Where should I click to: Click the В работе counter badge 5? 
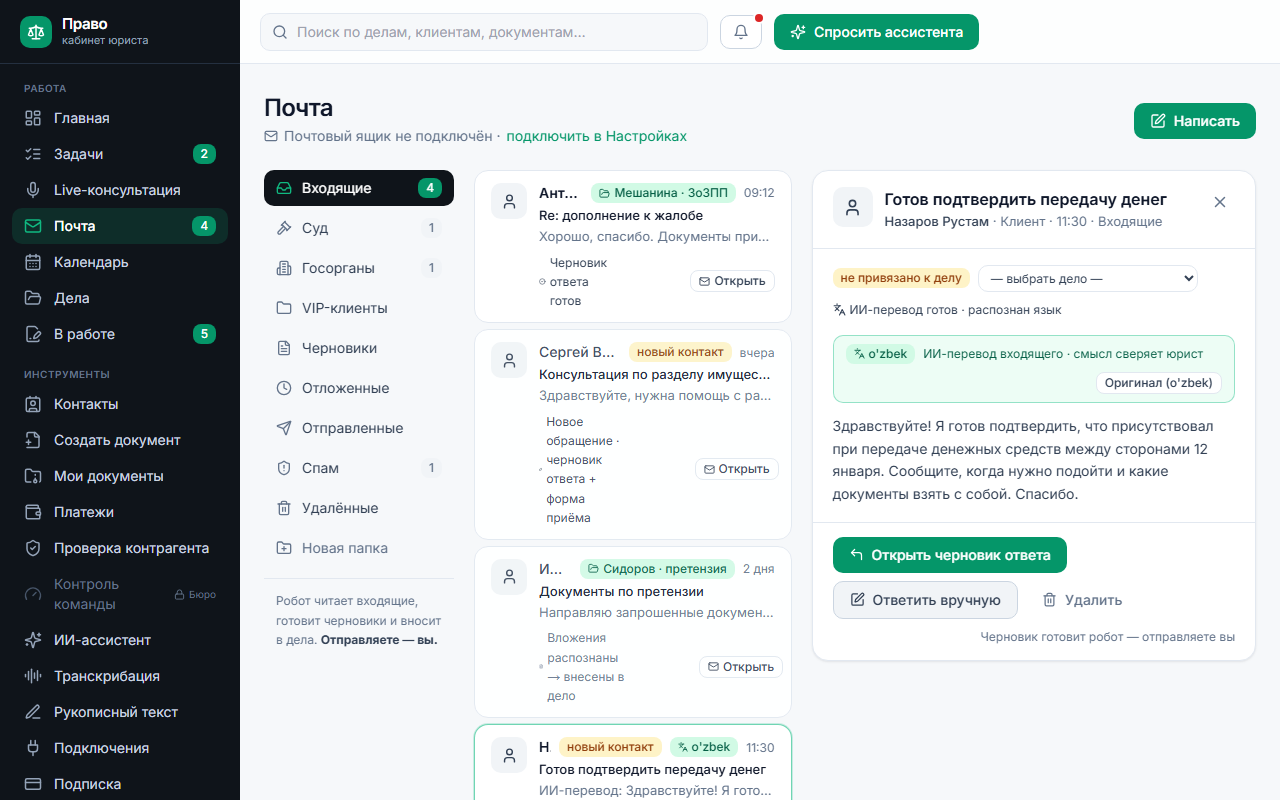(x=204, y=334)
